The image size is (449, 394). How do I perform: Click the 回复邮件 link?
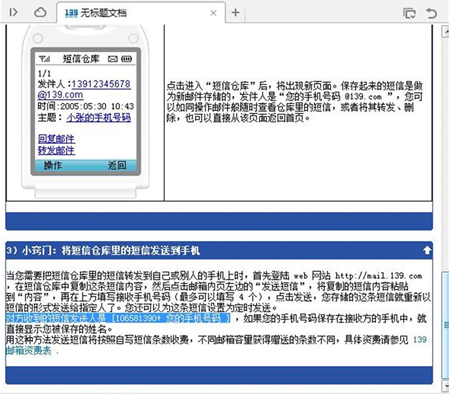click(x=56, y=139)
